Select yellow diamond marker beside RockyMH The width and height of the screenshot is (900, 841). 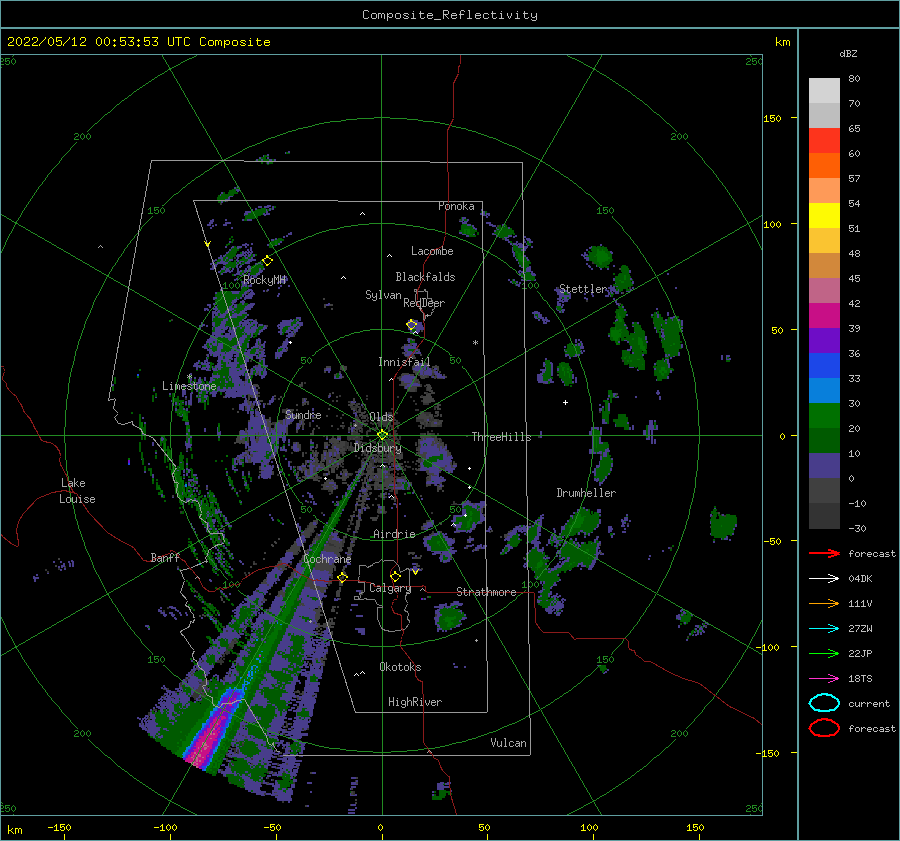(x=267, y=261)
